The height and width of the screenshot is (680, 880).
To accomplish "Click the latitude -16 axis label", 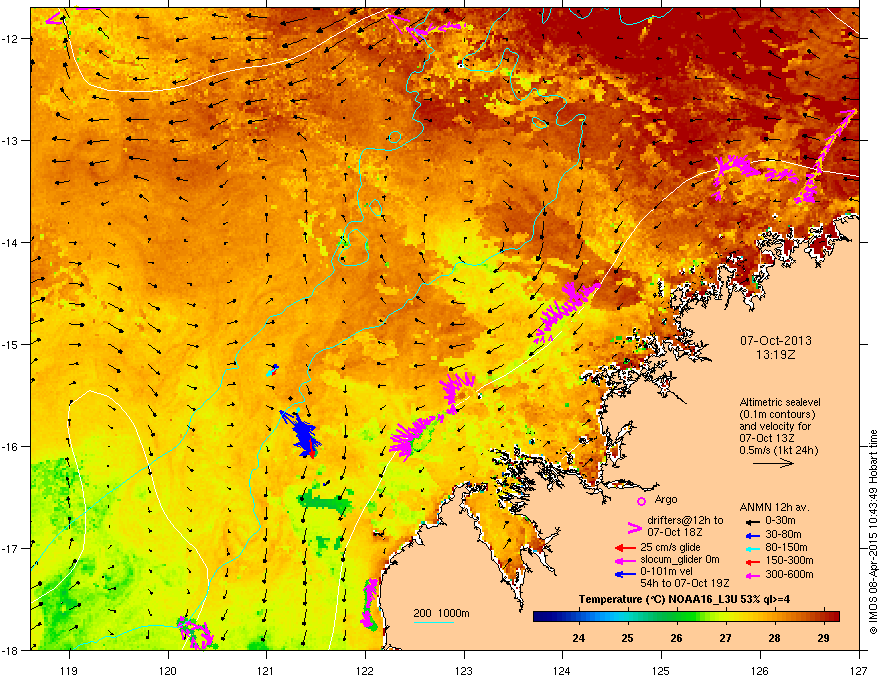I will click(x=11, y=447).
